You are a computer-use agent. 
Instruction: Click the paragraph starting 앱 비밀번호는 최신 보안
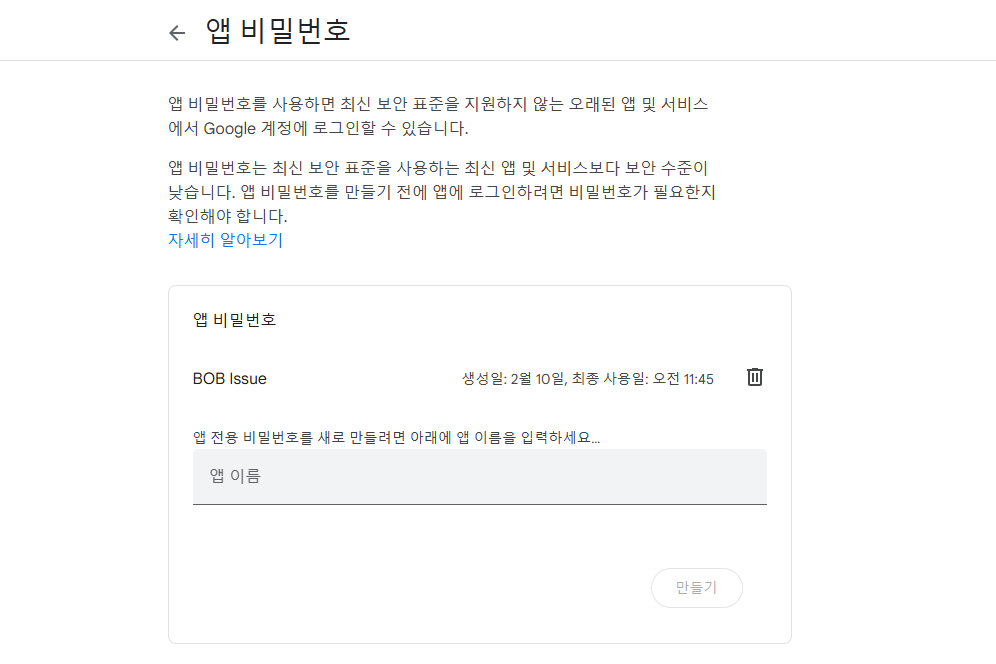(441, 192)
